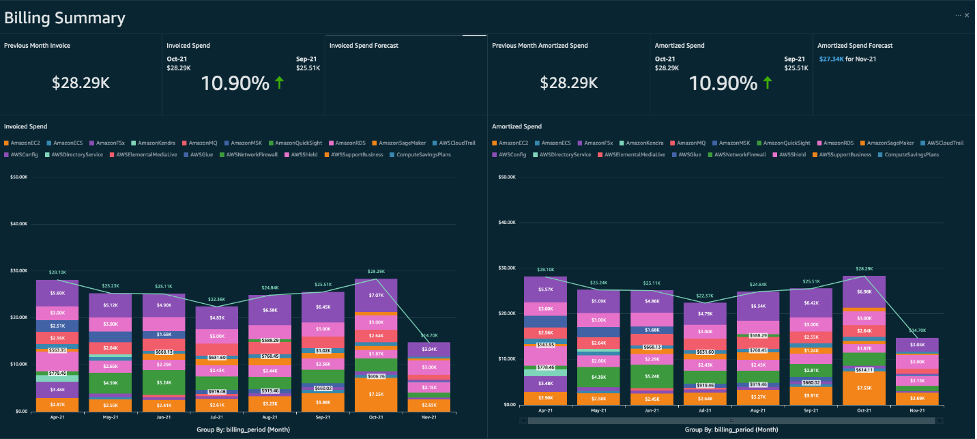Click the AmazonEC2 legend swatch in Invoiced Spend
Image resolution: width=977 pixels, height=439 pixels.
[7, 145]
